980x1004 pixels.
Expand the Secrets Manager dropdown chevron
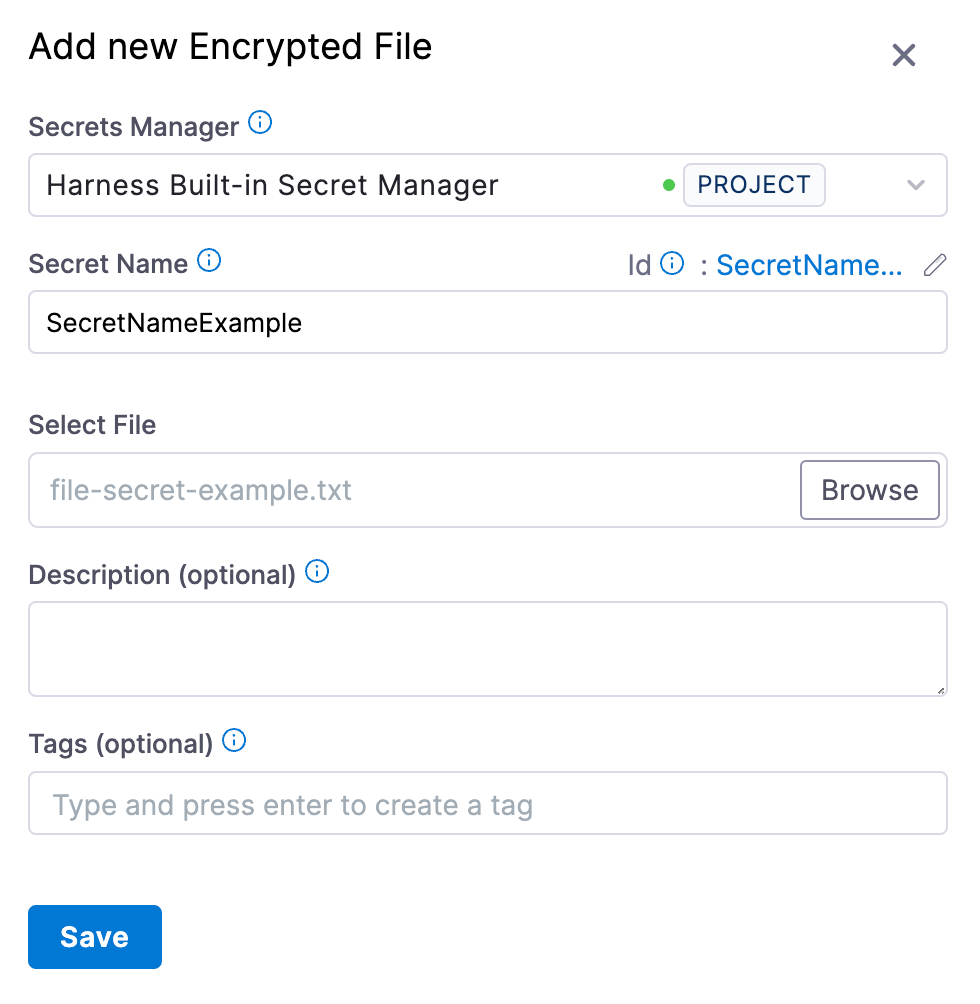tap(915, 185)
